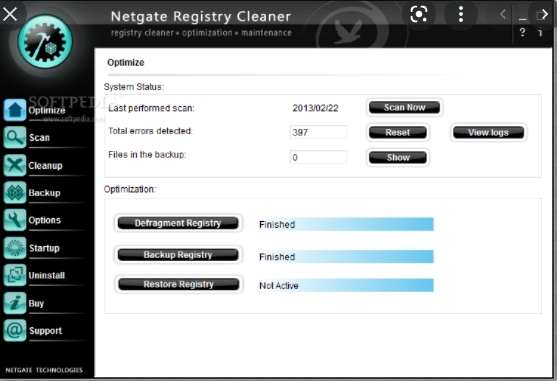Screen dimensions: 557x381
Task: Open the Optimize menu label
Action: pyautogui.click(x=47, y=110)
